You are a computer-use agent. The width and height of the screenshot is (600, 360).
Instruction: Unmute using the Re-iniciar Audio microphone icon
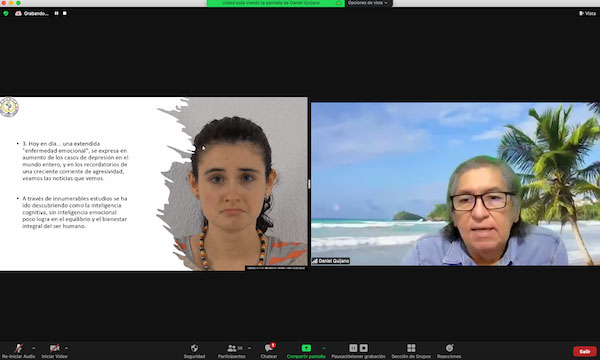pos(18,348)
